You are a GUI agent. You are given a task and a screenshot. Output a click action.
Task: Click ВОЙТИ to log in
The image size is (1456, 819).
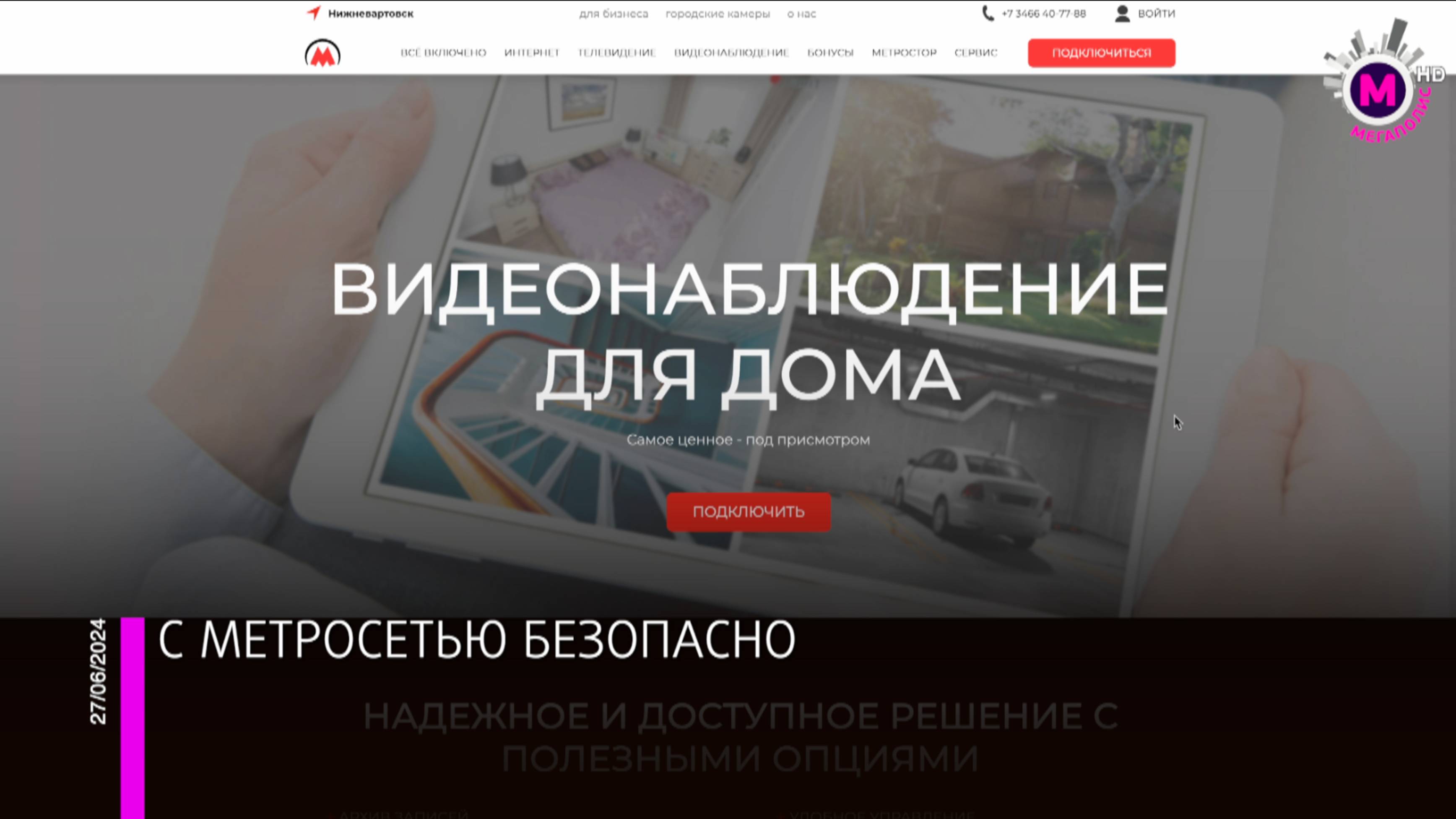tap(1156, 13)
